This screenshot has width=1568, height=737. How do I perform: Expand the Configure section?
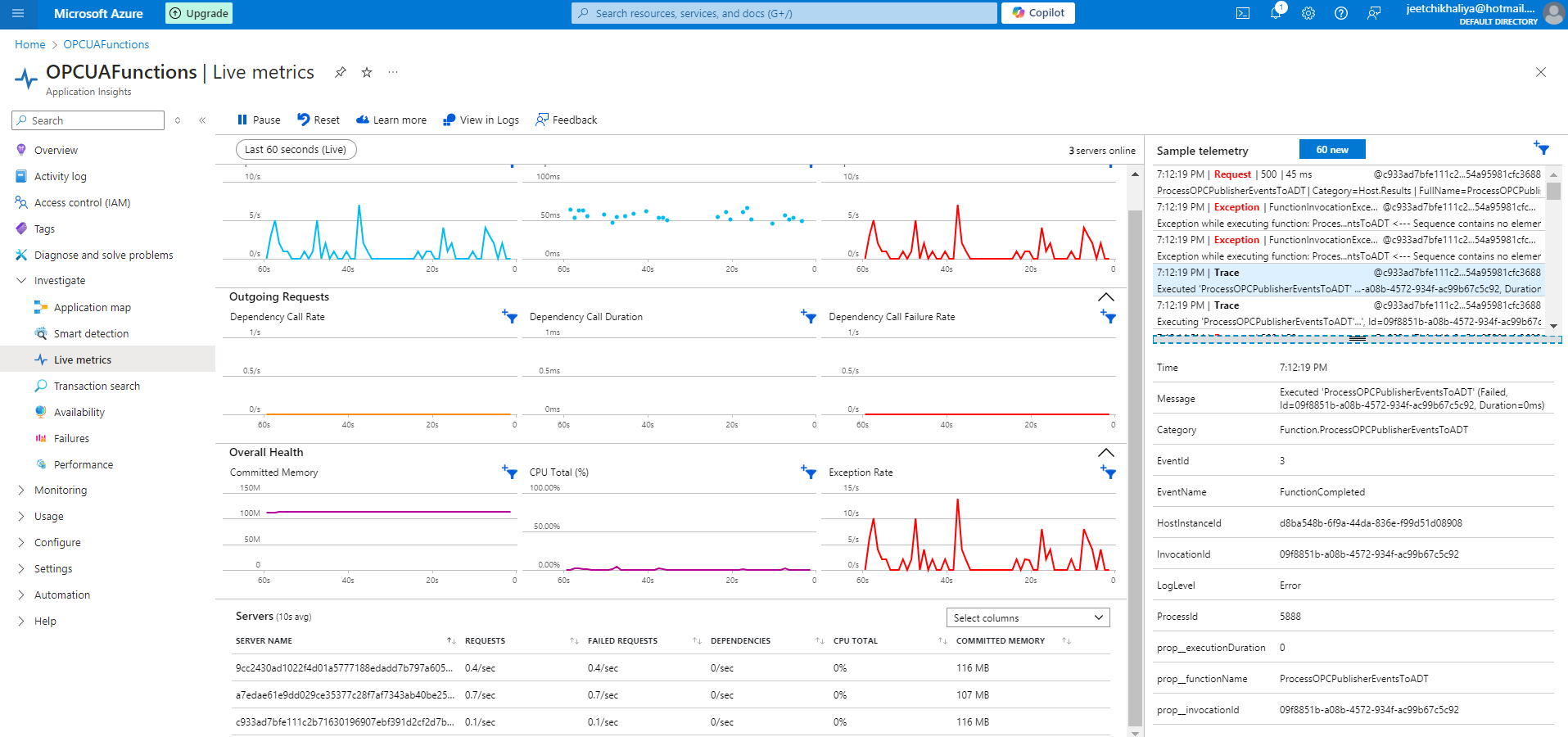(x=21, y=542)
